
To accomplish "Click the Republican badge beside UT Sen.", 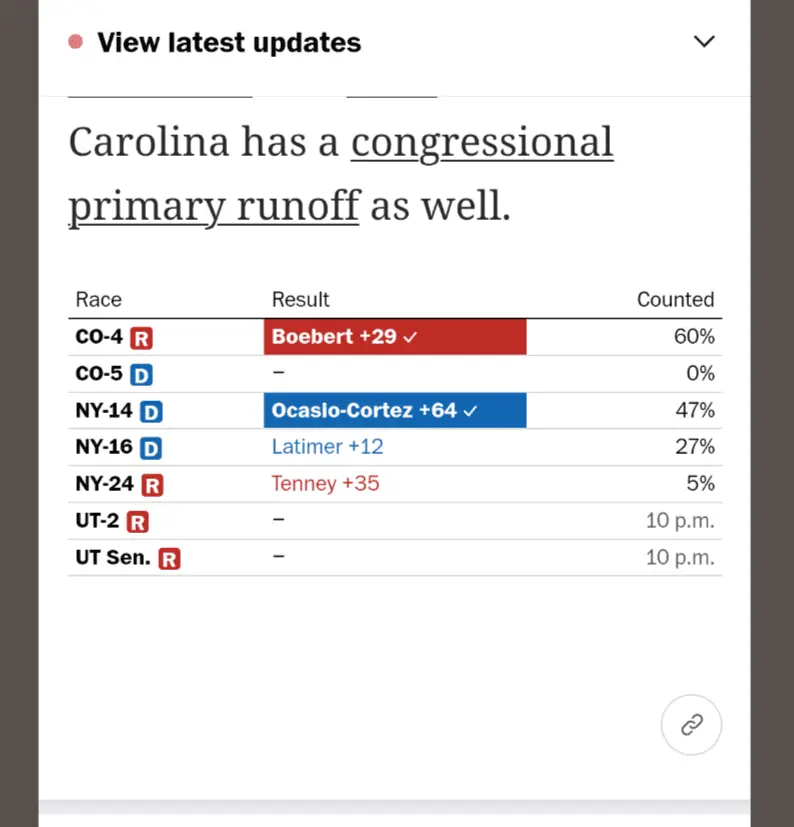I will click(170, 559).
